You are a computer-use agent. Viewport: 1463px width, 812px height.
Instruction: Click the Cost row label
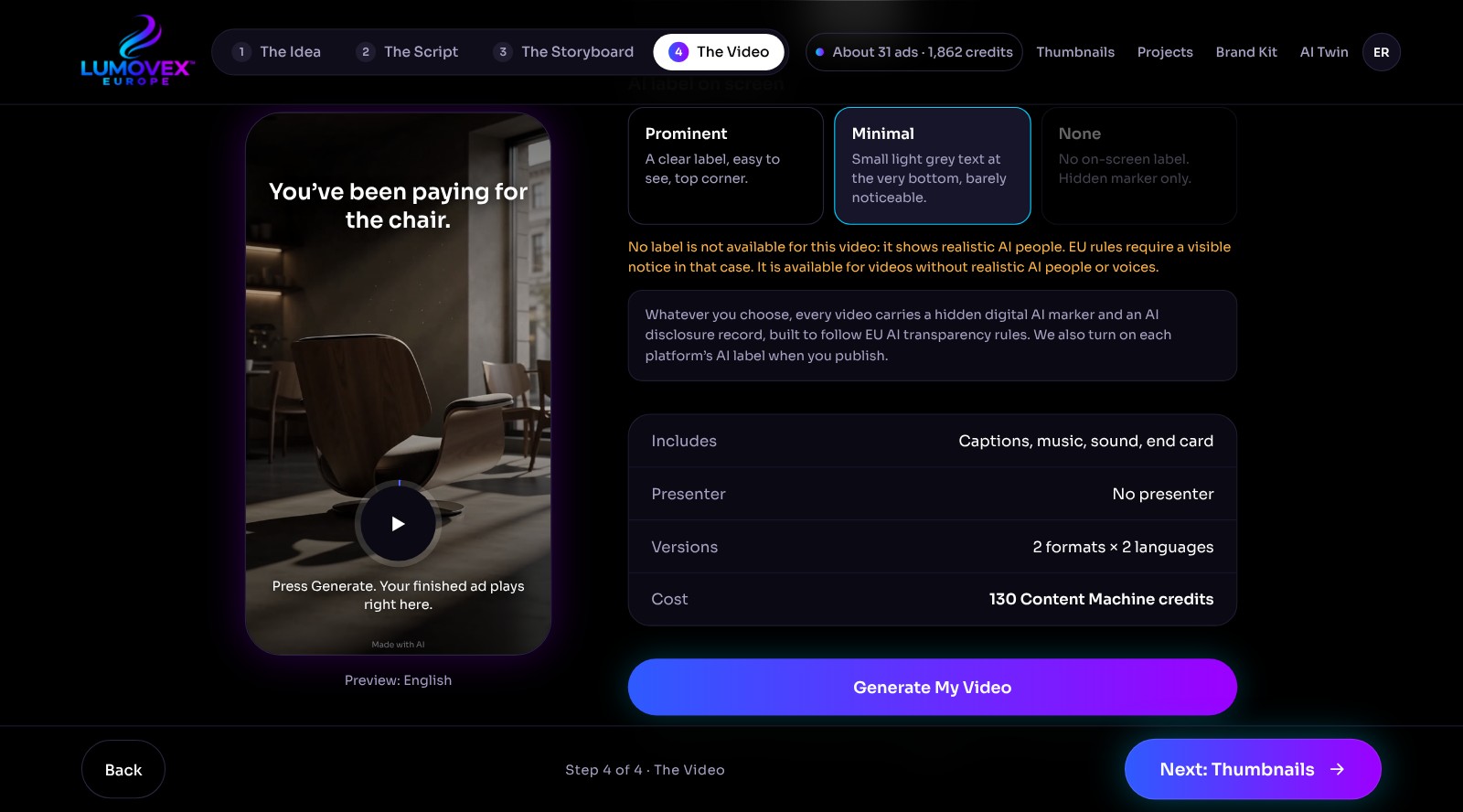[669, 599]
